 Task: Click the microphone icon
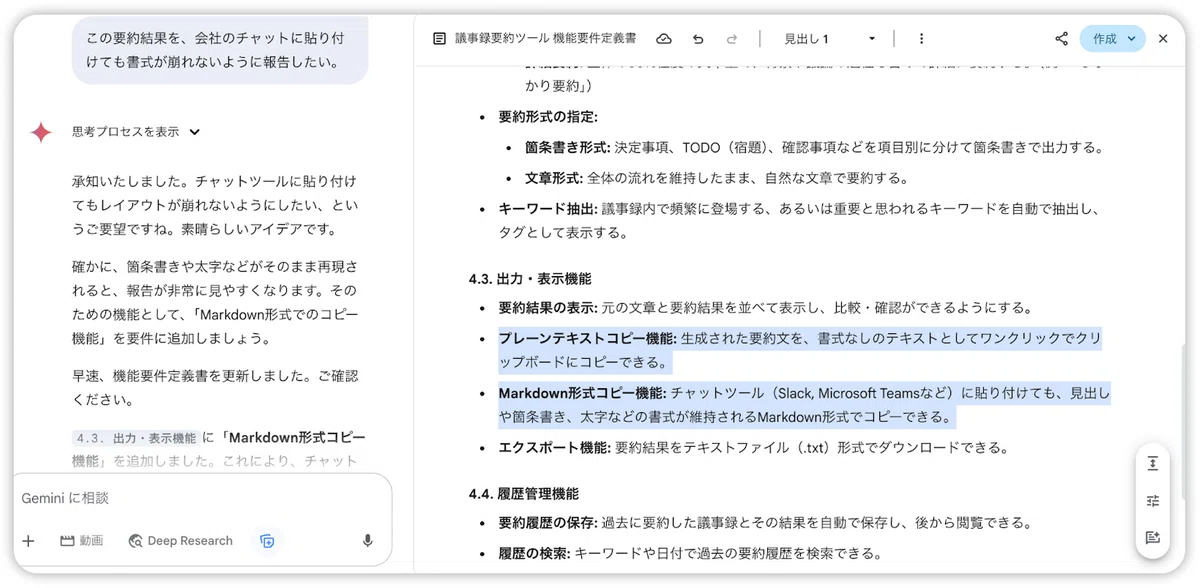pos(368,541)
